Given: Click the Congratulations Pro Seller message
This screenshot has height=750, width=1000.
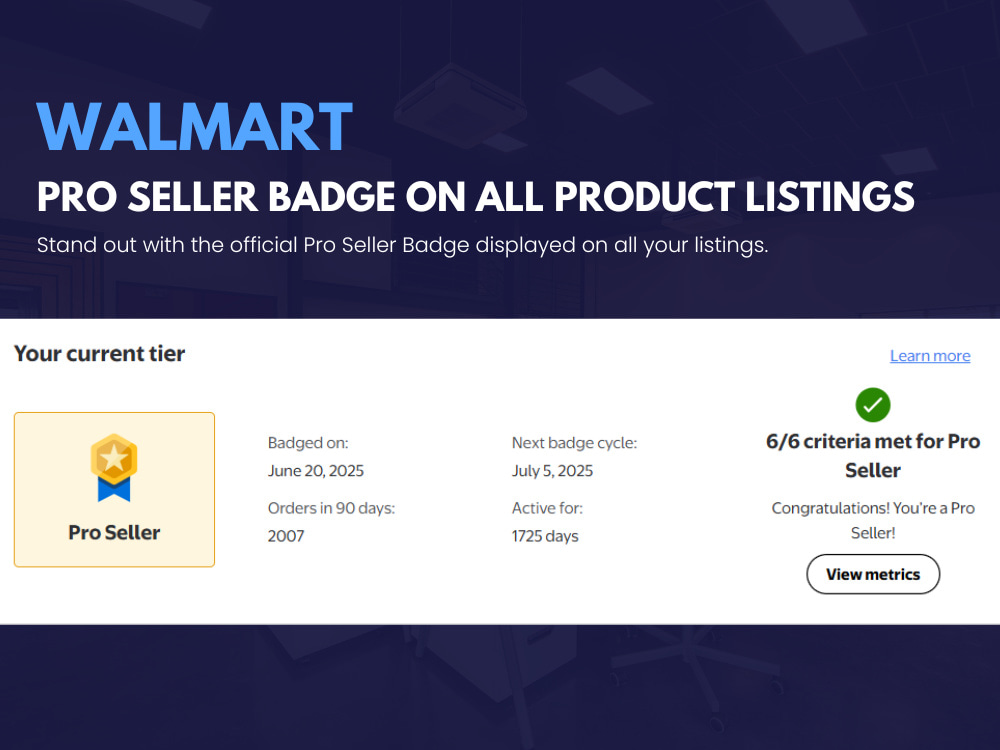Looking at the screenshot, I should [872, 520].
